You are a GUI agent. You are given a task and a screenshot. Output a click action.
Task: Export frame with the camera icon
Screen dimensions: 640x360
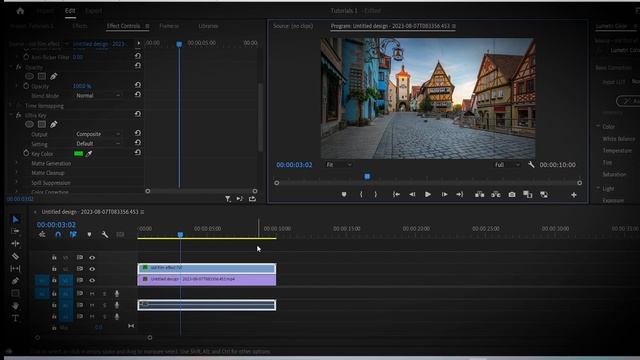click(x=512, y=195)
